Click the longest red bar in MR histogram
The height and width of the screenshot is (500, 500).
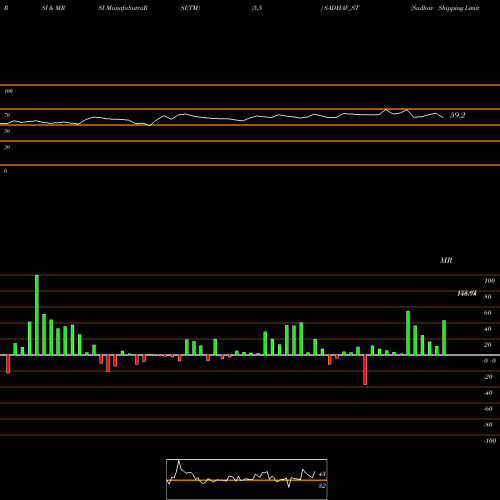pyautogui.click(x=365, y=370)
